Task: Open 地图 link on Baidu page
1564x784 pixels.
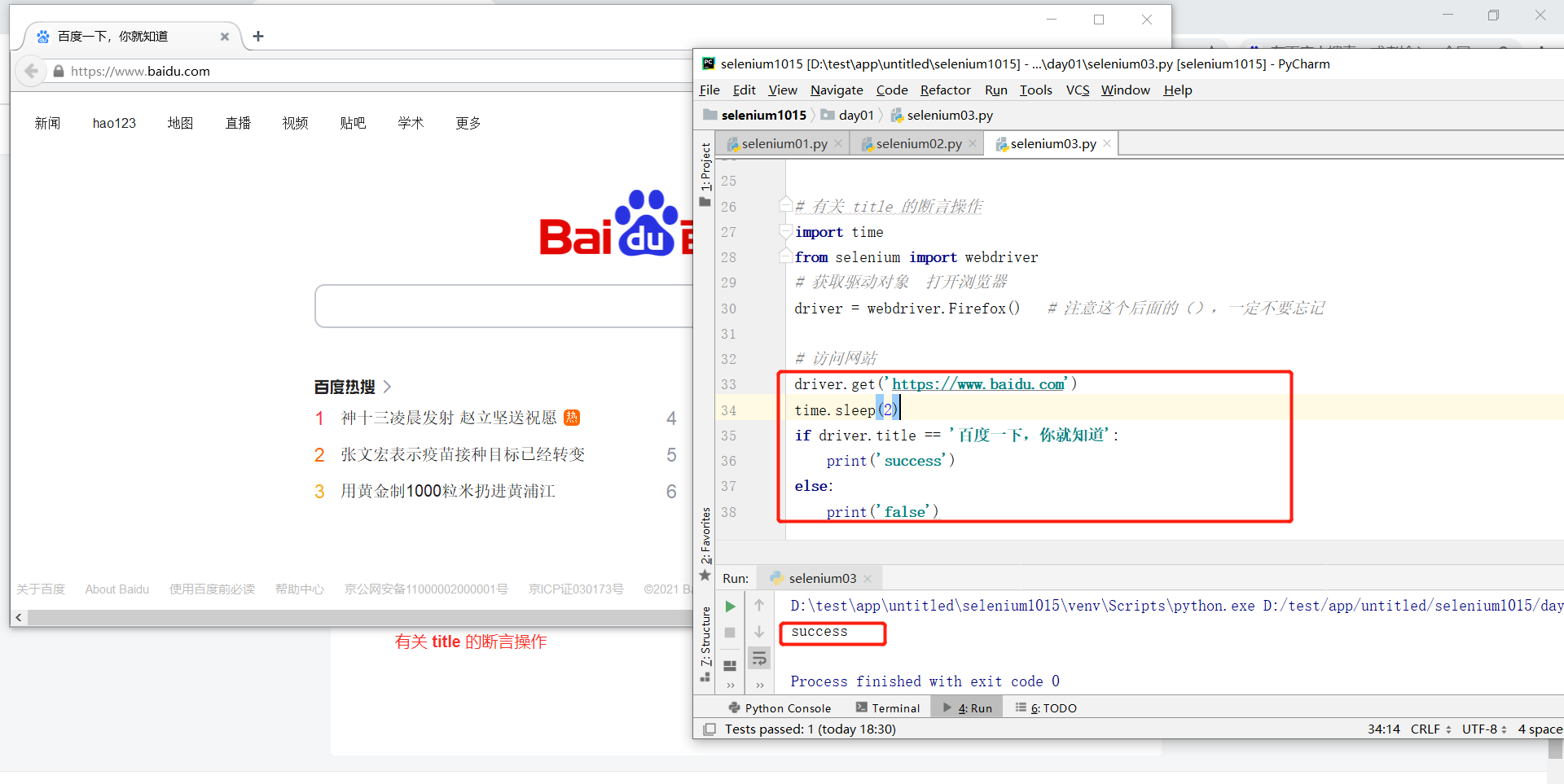Action: 181,123
